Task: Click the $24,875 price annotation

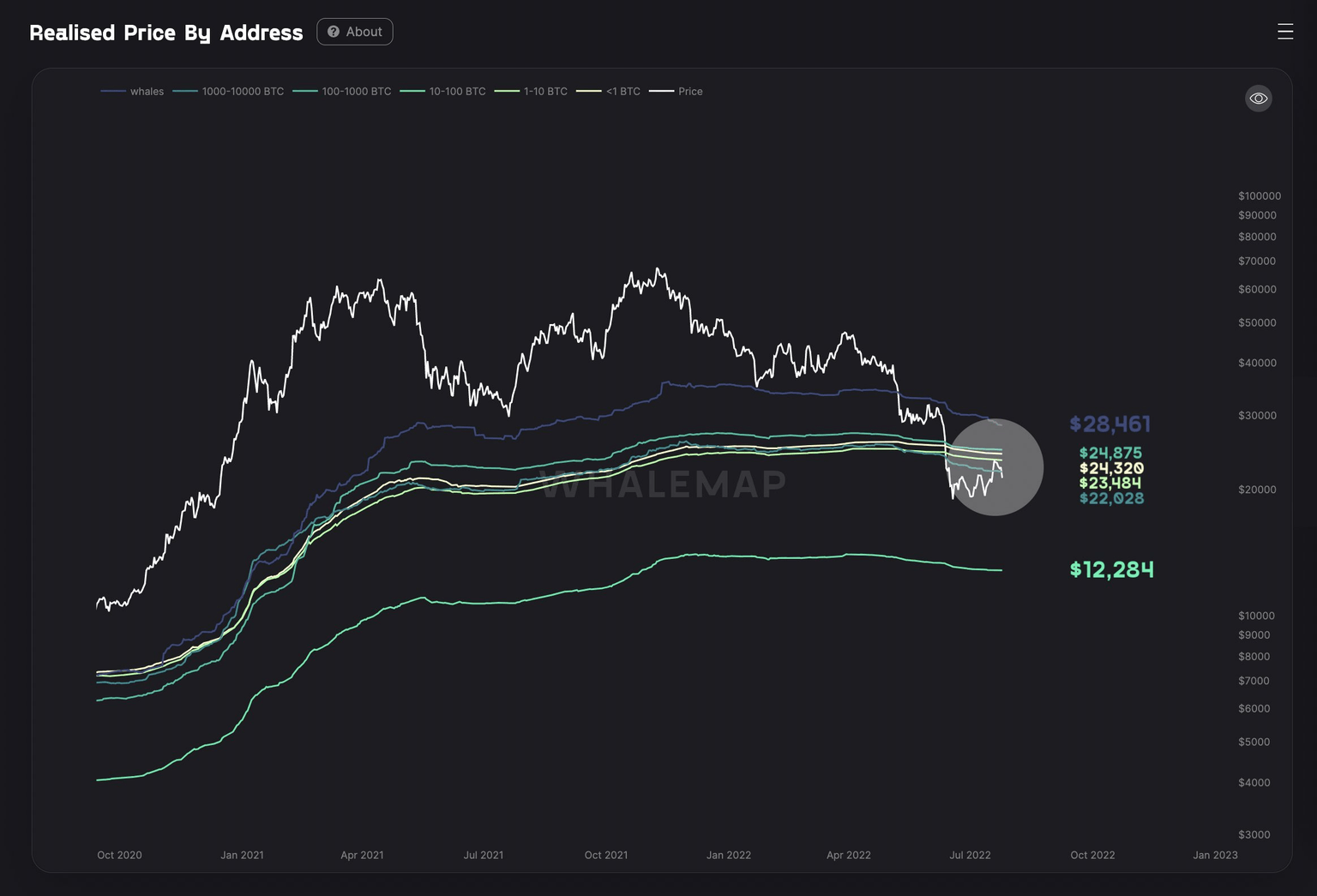Action: click(x=1110, y=453)
